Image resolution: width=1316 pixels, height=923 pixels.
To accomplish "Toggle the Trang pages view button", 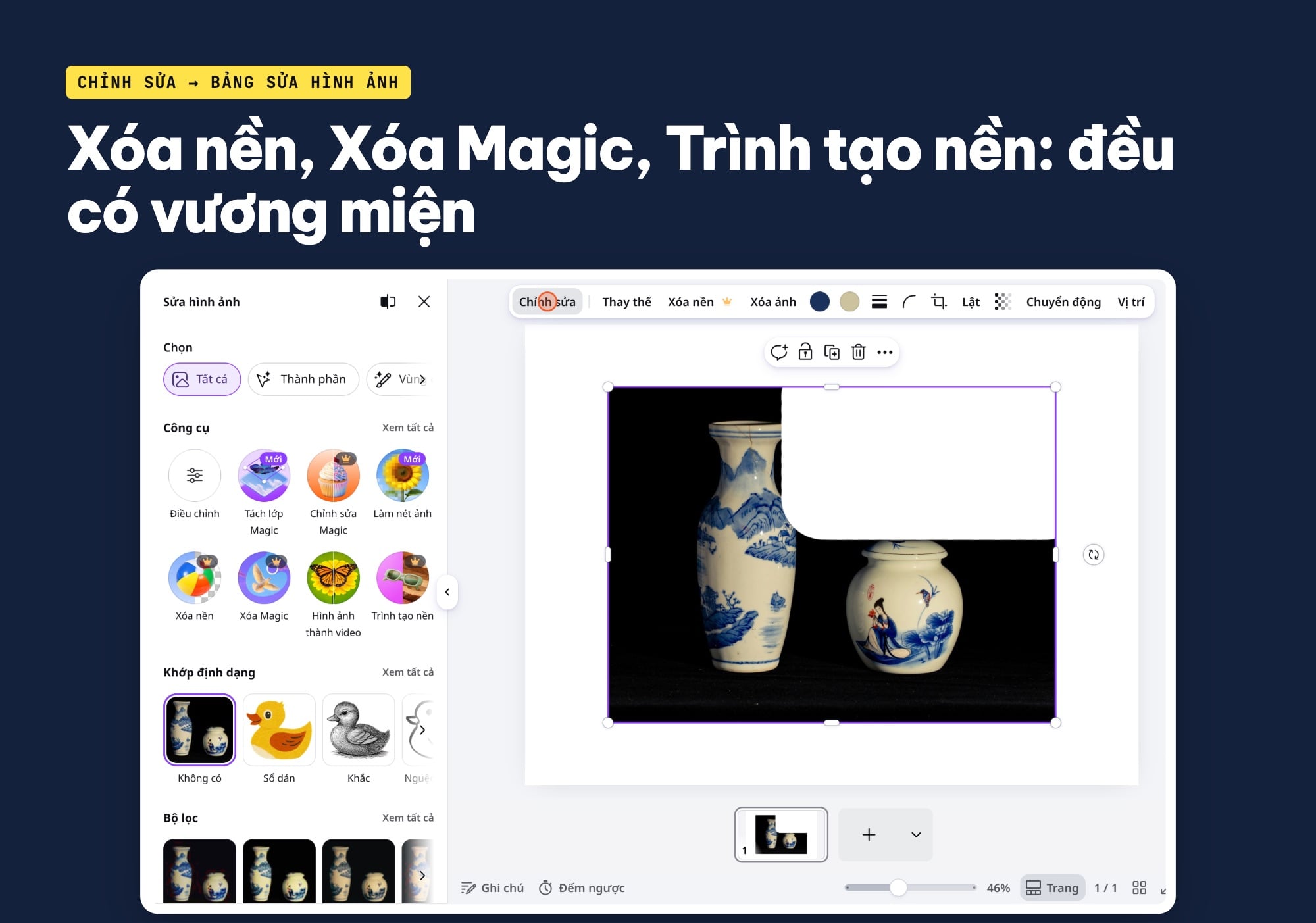I will click(1052, 887).
